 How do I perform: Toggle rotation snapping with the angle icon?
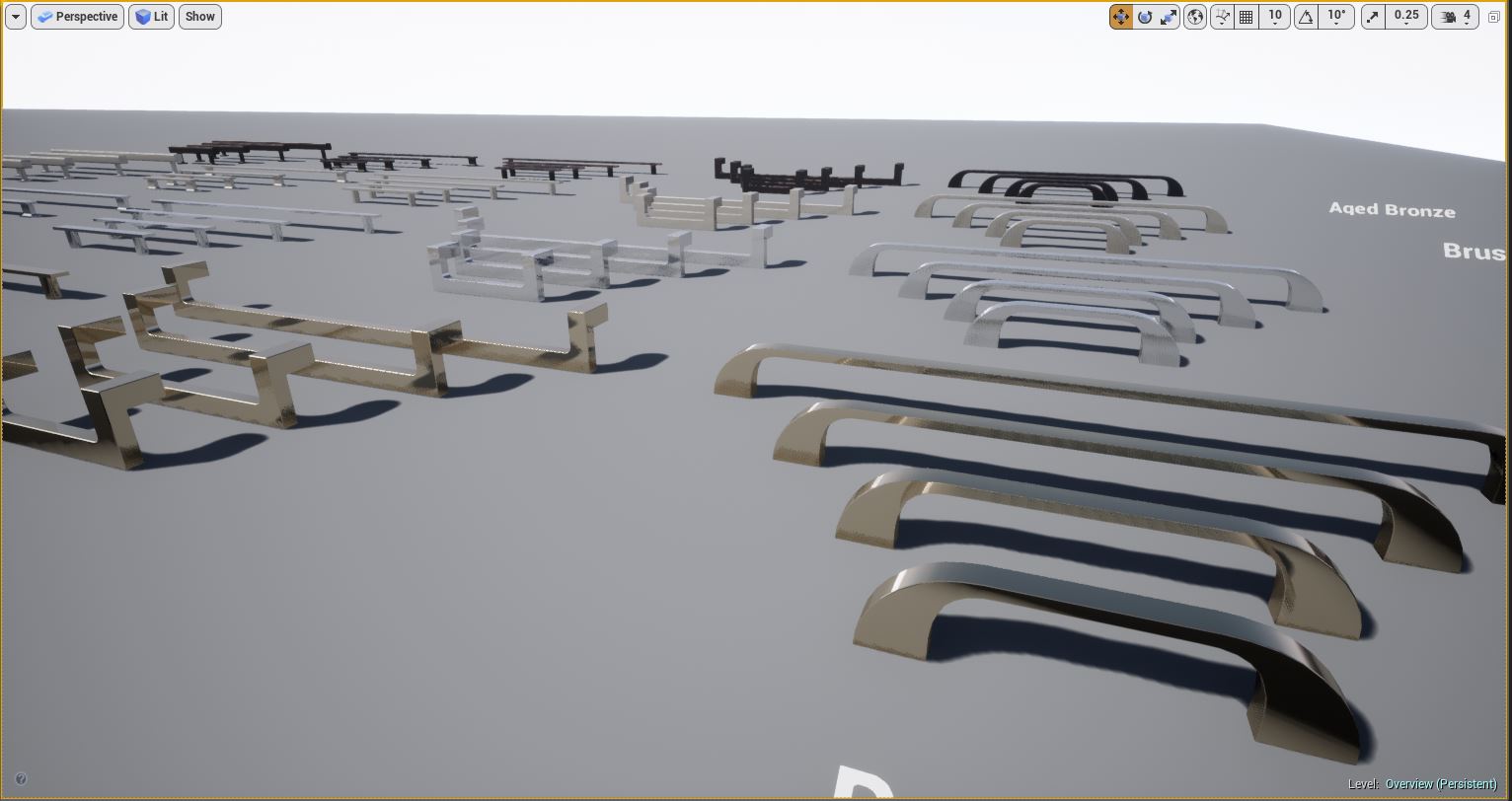[1306, 17]
